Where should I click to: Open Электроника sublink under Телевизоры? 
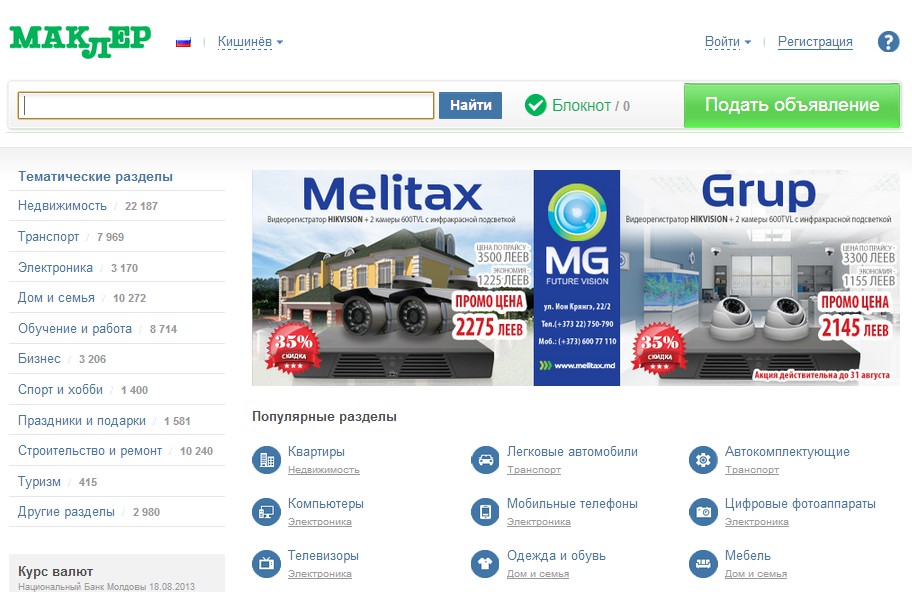pos(320,574)
